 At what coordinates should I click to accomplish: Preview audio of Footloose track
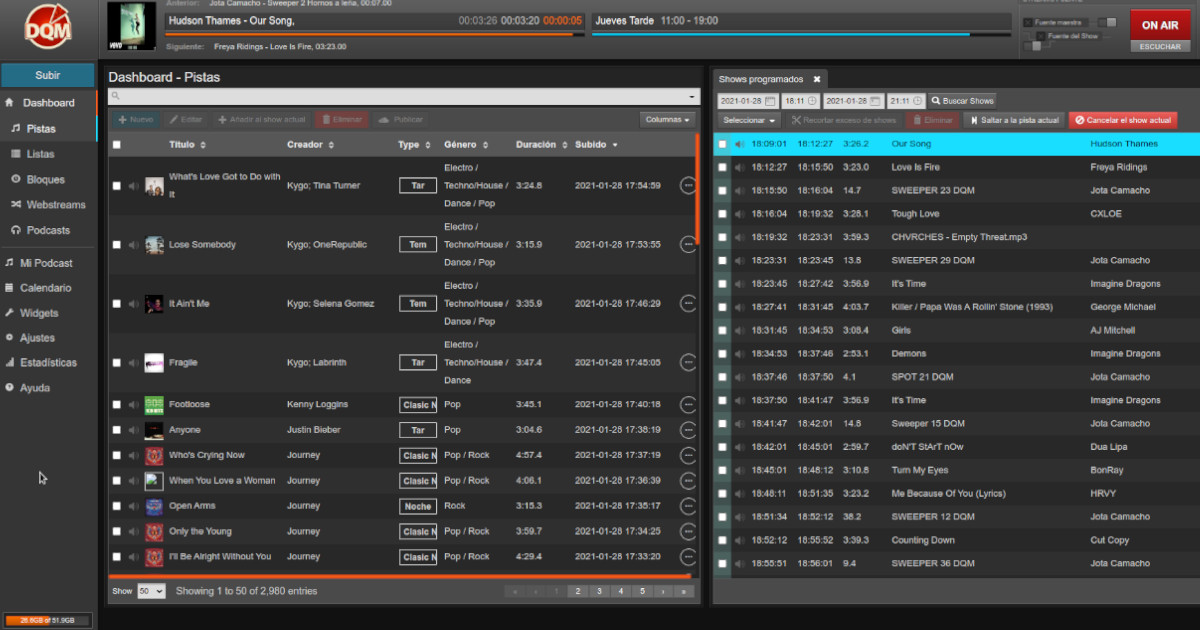click(134, 405)
